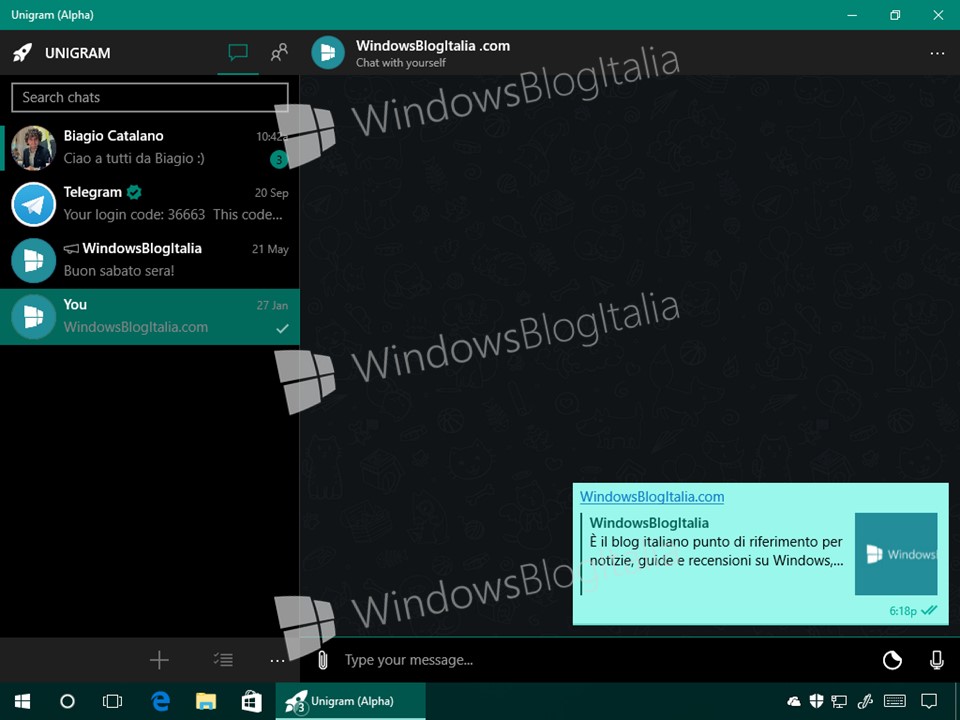Launch Microsoft Edge from the taskbar
This screenshot has height=720, width=960.
tap(160, 701)
